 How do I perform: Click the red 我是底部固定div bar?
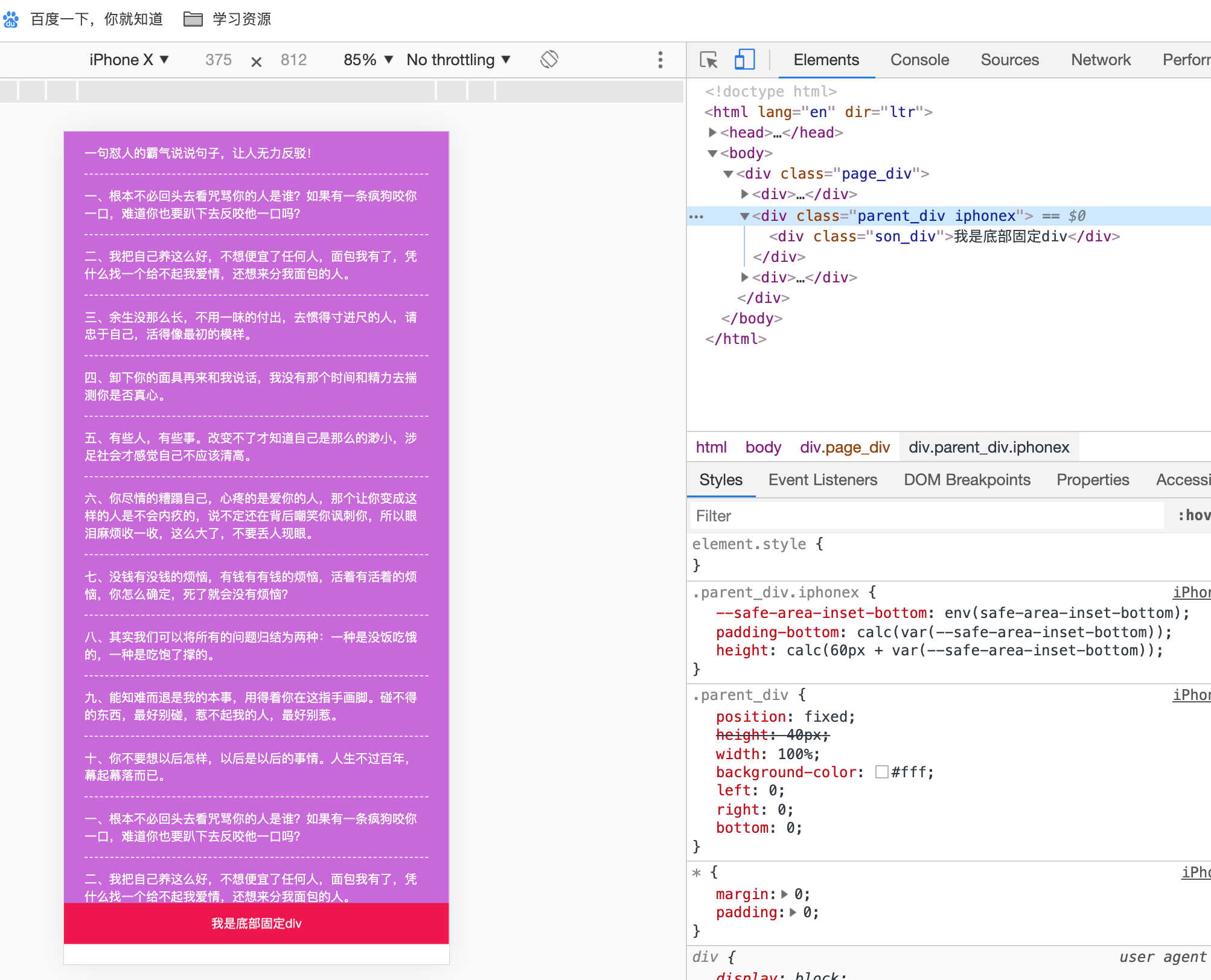(256, 923)
